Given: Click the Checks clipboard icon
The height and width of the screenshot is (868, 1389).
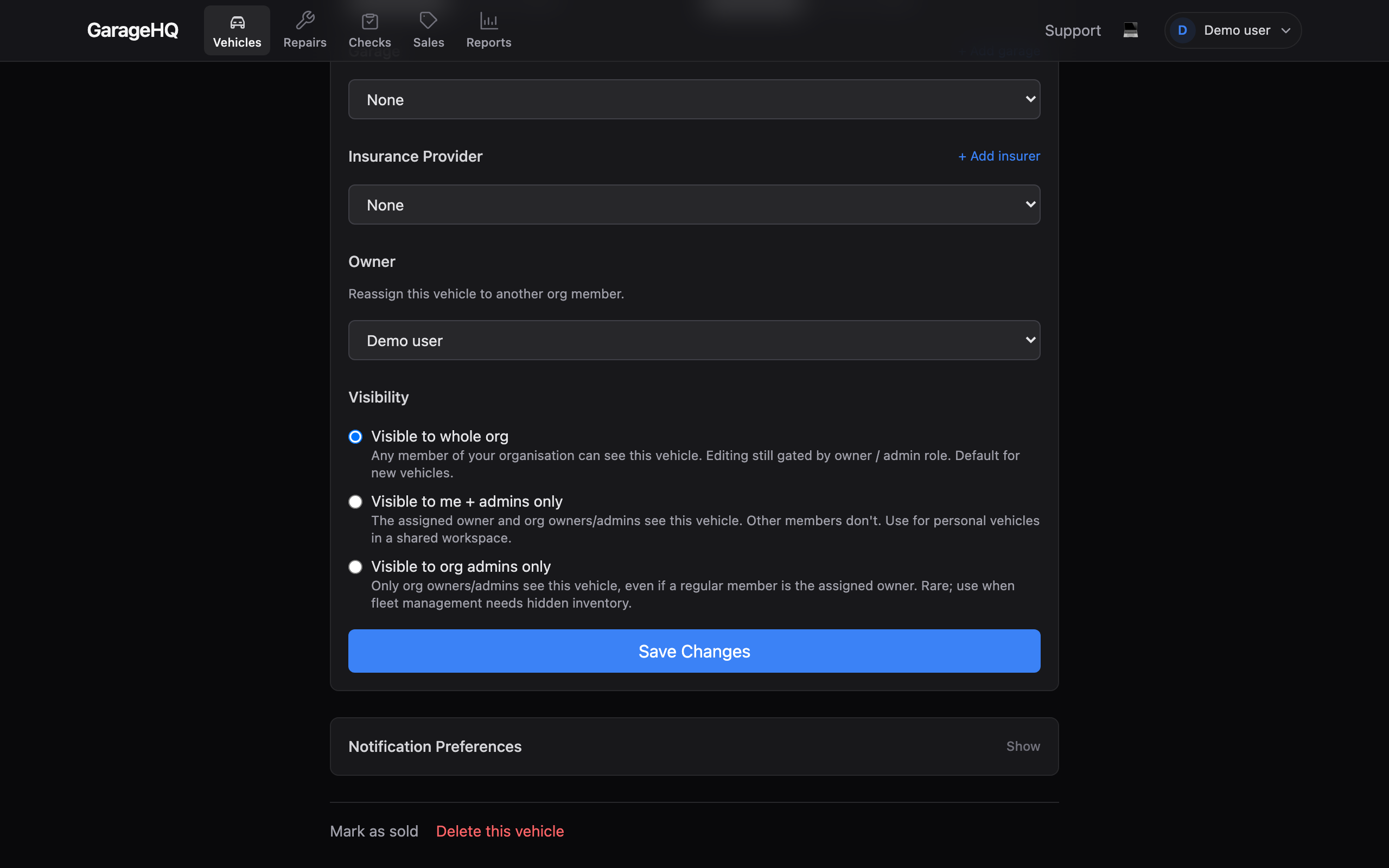Looking at the screenshot, I should tap(369, 21).
